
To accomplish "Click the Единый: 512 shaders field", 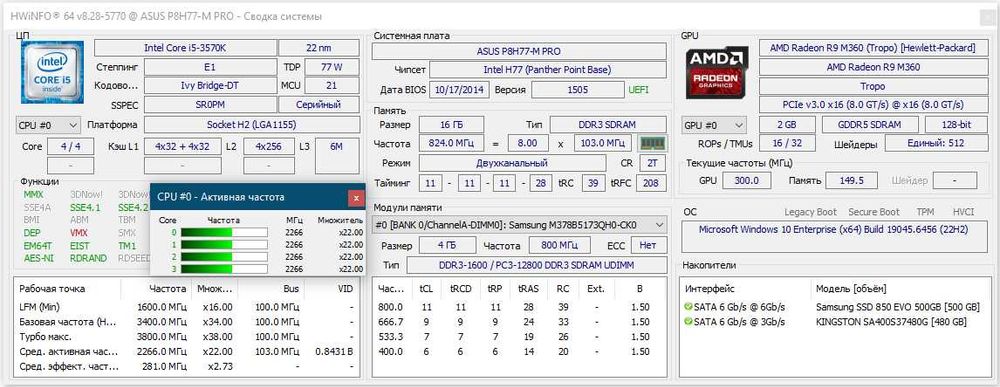I will [935, 144].
